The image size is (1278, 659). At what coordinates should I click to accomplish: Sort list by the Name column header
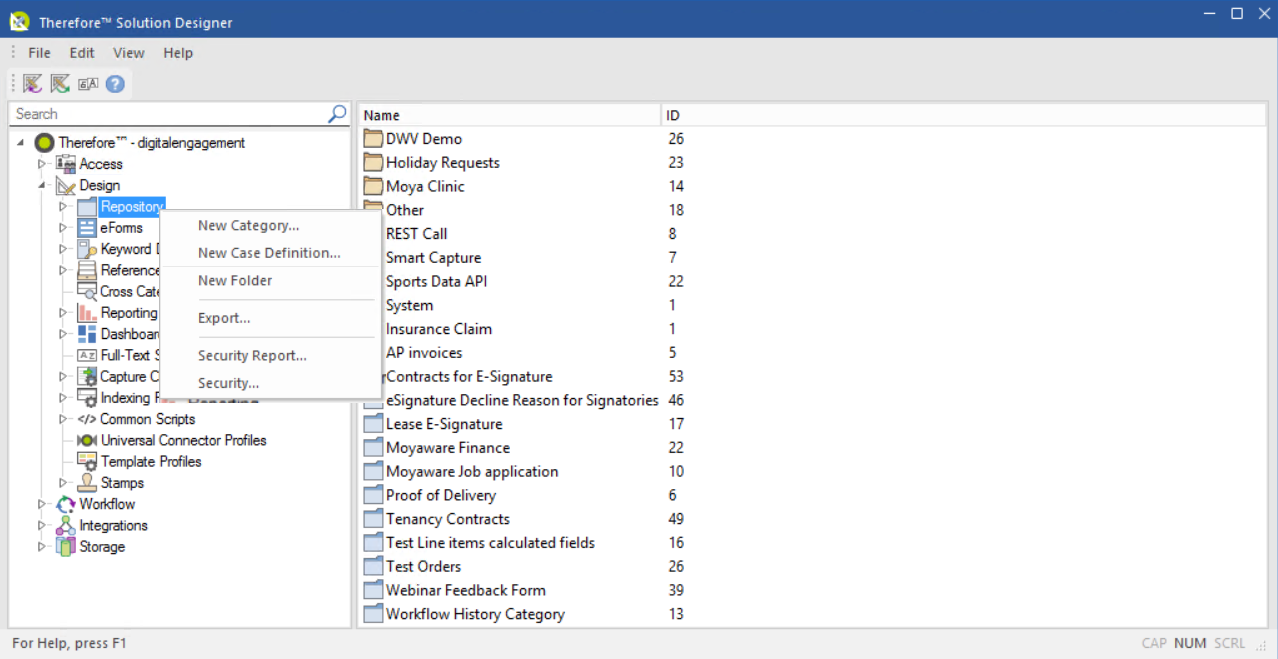click(x=510, y=116)
